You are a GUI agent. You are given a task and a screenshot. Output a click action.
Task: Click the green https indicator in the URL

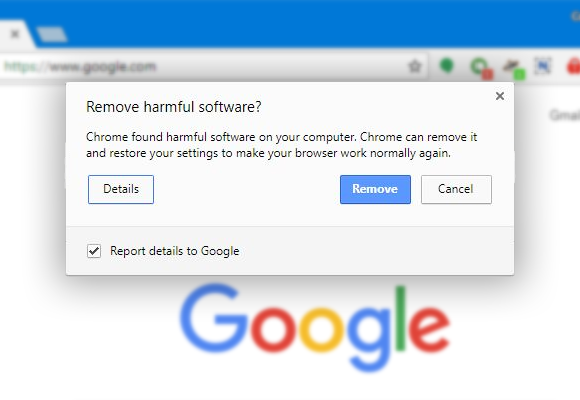tap(20, 67)
